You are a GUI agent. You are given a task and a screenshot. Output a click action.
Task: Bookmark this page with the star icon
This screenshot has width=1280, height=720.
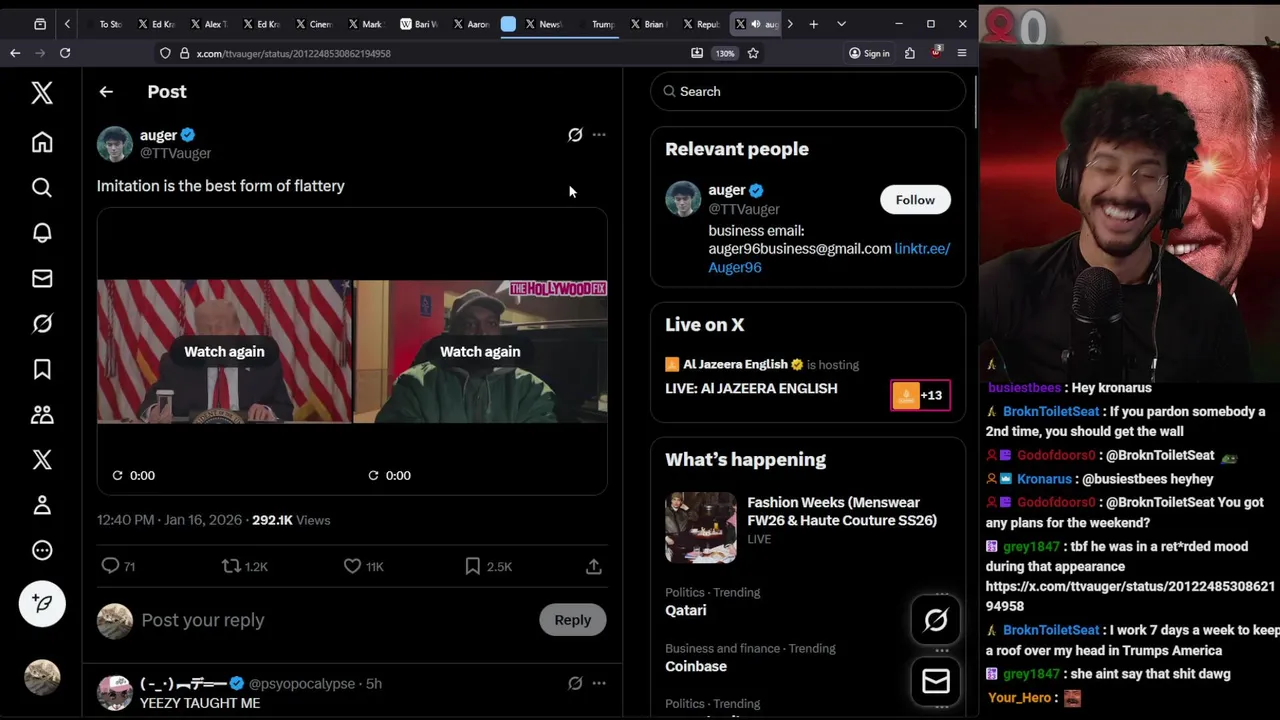coord(753,53)
